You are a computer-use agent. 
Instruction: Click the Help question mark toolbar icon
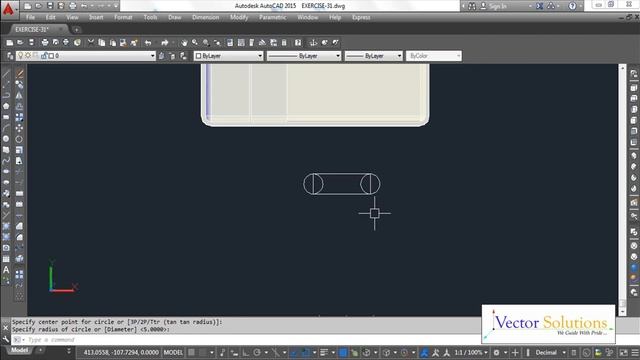pos(298,42)
